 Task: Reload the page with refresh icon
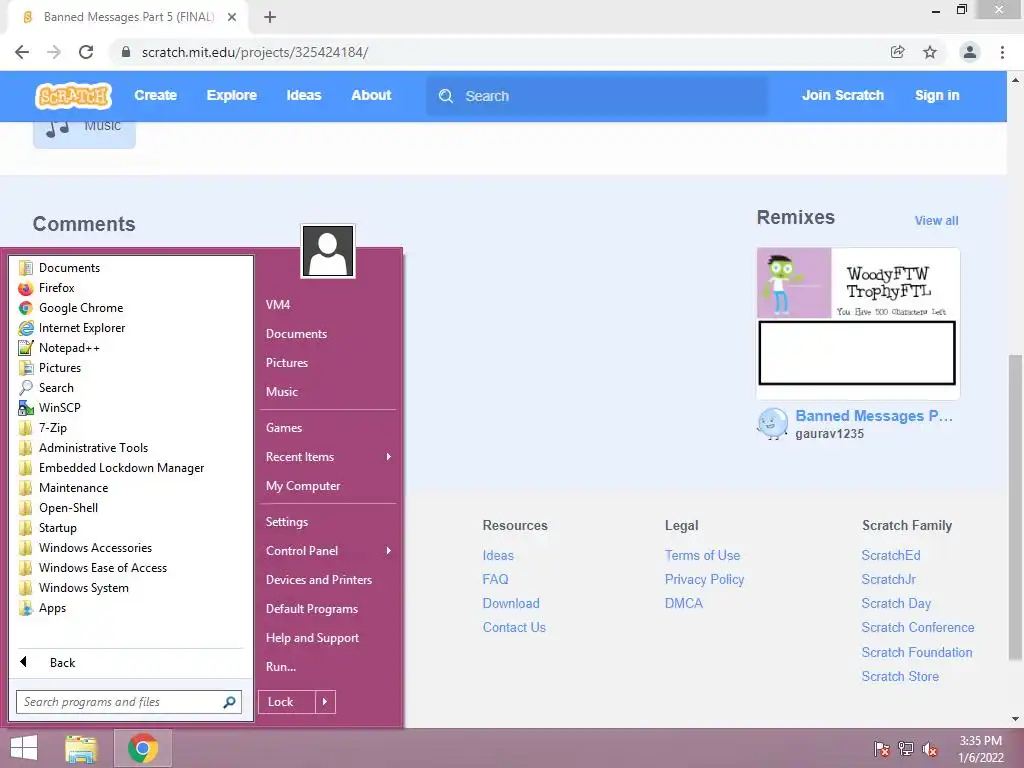(x=86, y=52)
